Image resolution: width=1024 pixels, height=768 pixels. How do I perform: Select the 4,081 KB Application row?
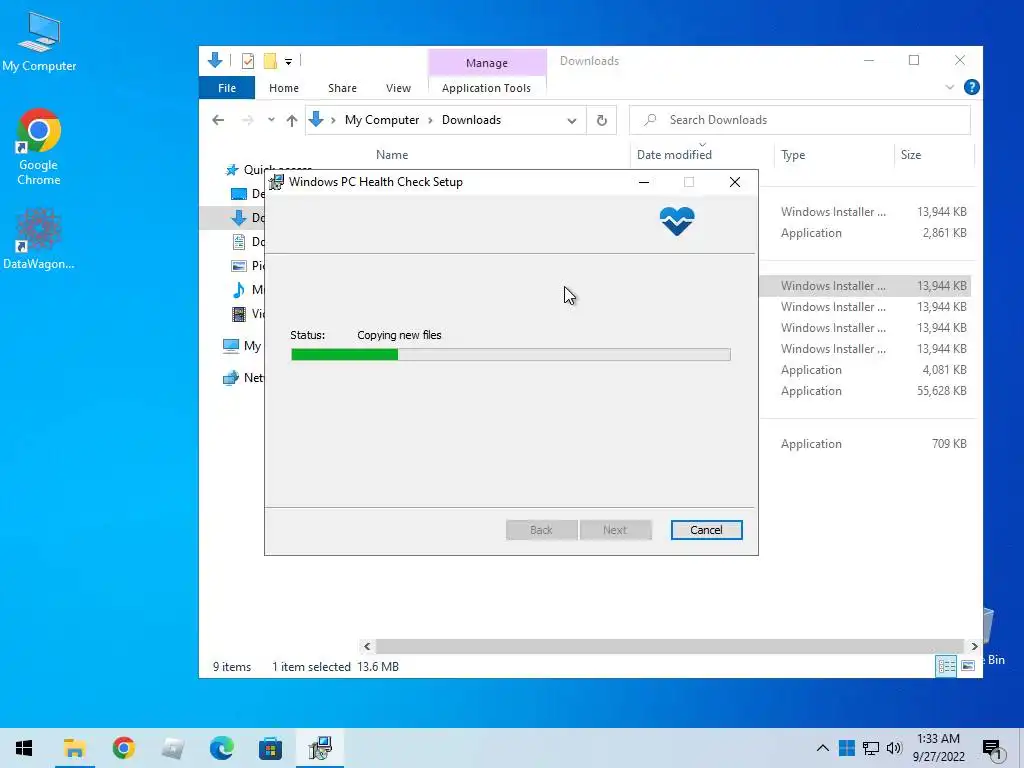click(x=865, y=370)
